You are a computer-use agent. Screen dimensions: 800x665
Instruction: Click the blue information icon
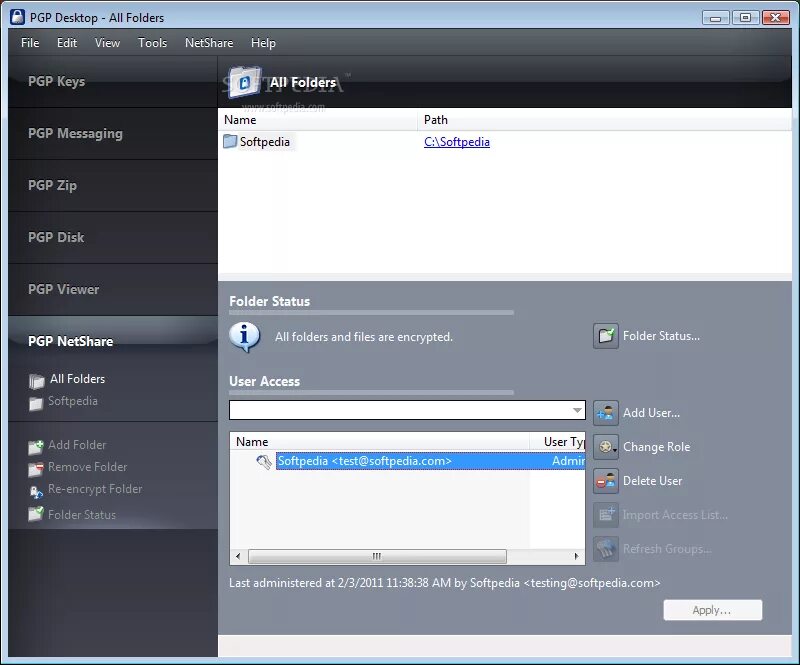coord(244,337)
